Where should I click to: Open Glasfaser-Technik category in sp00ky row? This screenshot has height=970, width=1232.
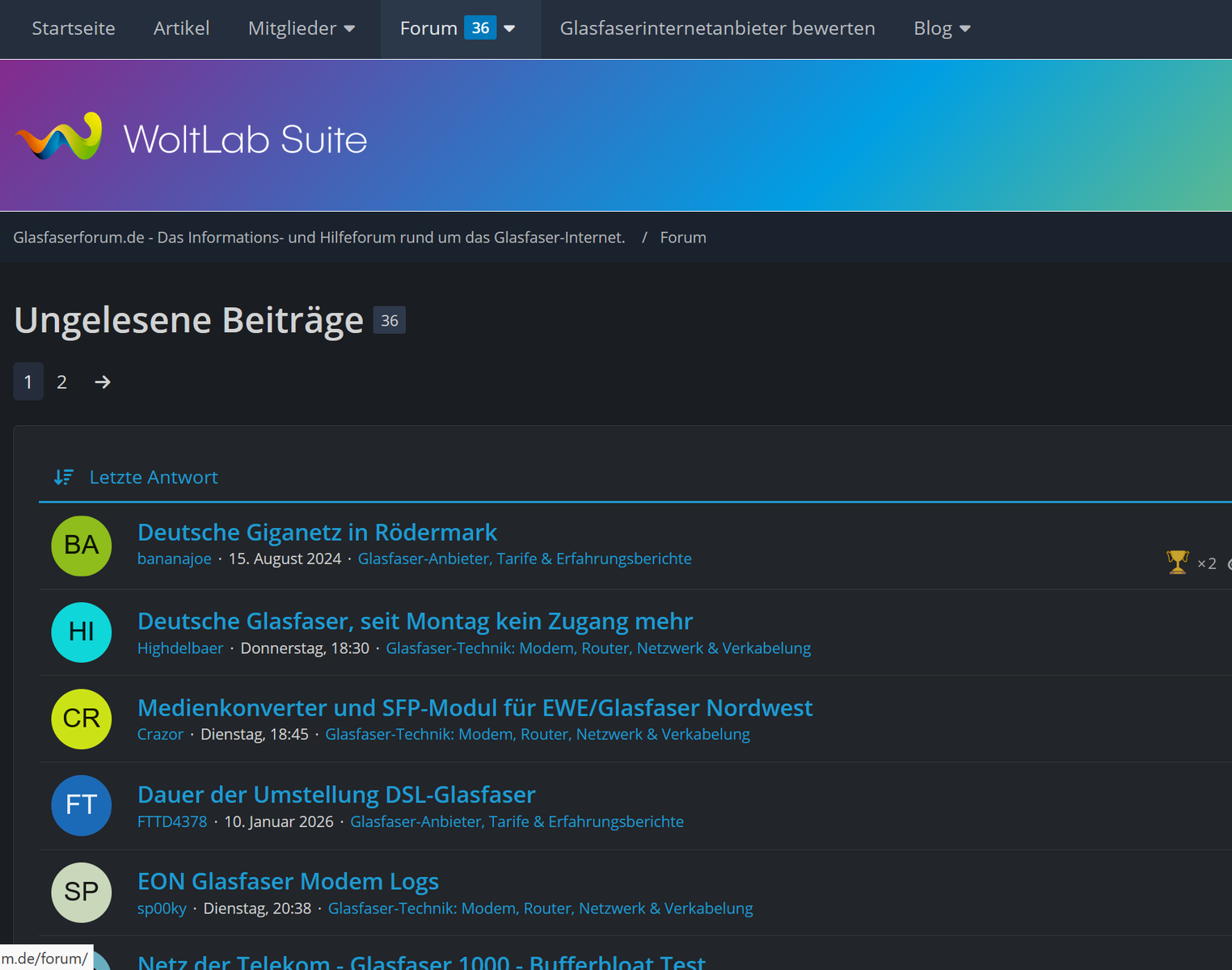(x=540, y=909)
